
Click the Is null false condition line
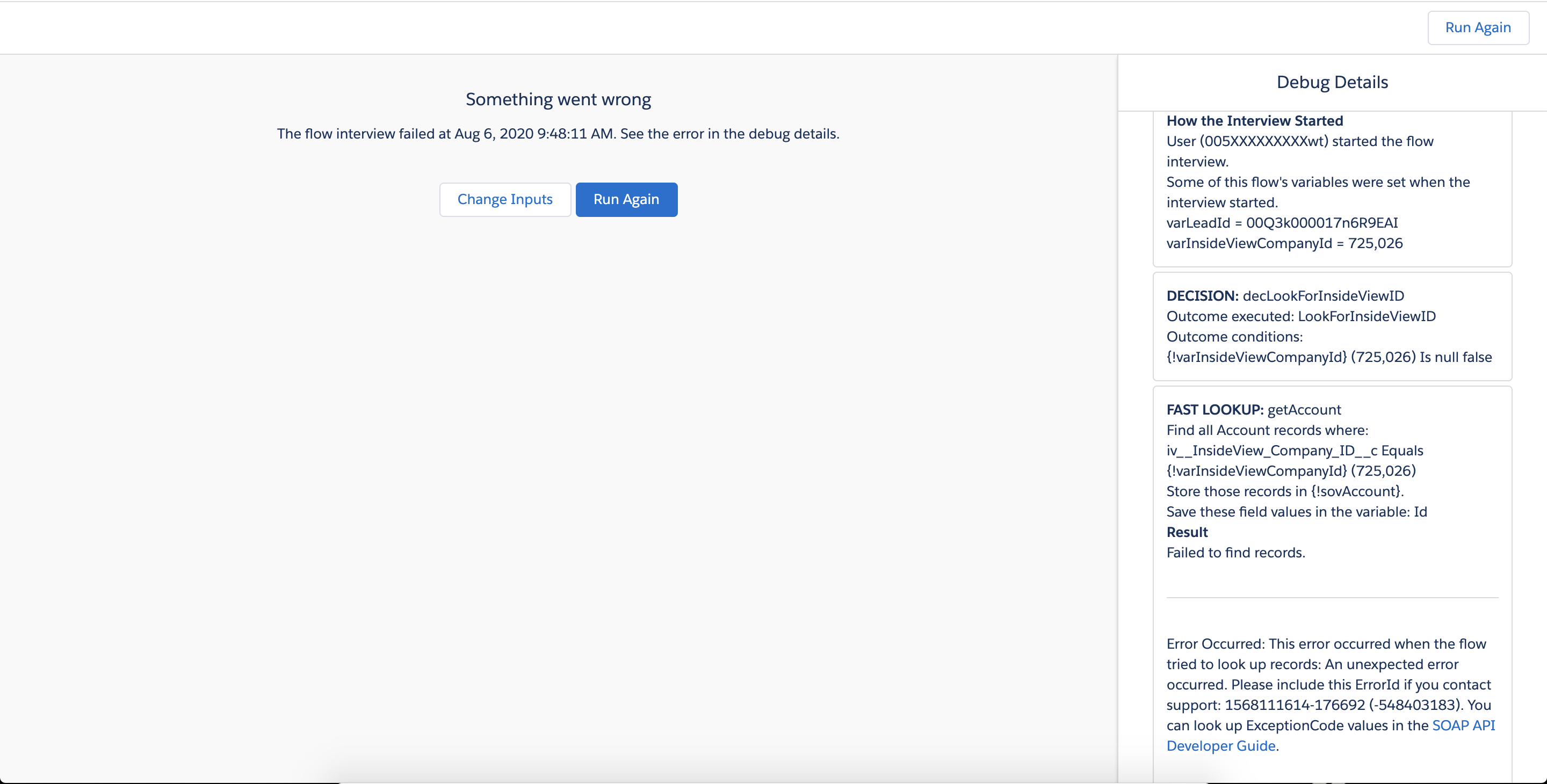click(x=1328, y=357)
